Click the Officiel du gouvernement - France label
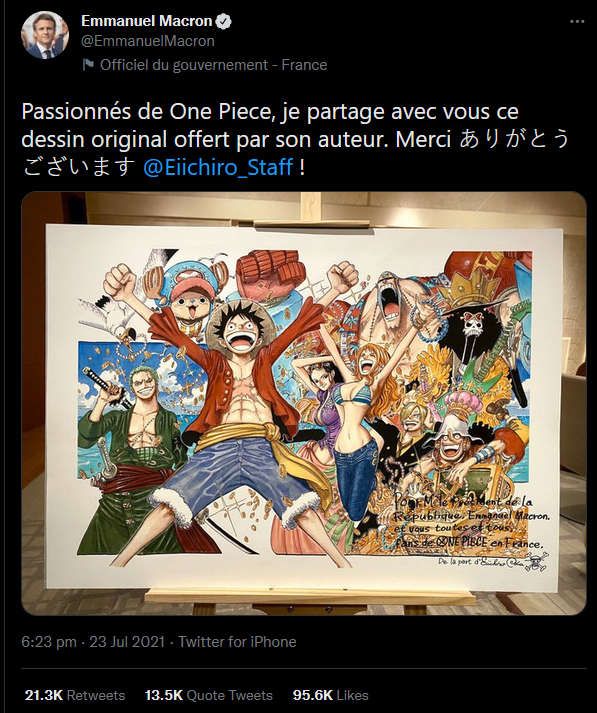Viewport: 597px width, 713px height. click(x=214, y=65)
